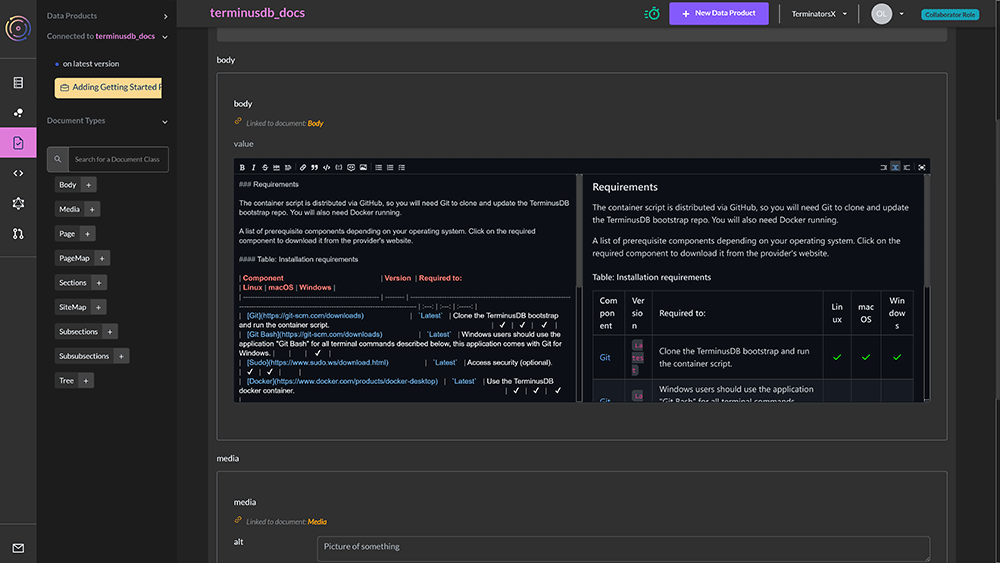Insert an ordered numbered list

[390, 167]
